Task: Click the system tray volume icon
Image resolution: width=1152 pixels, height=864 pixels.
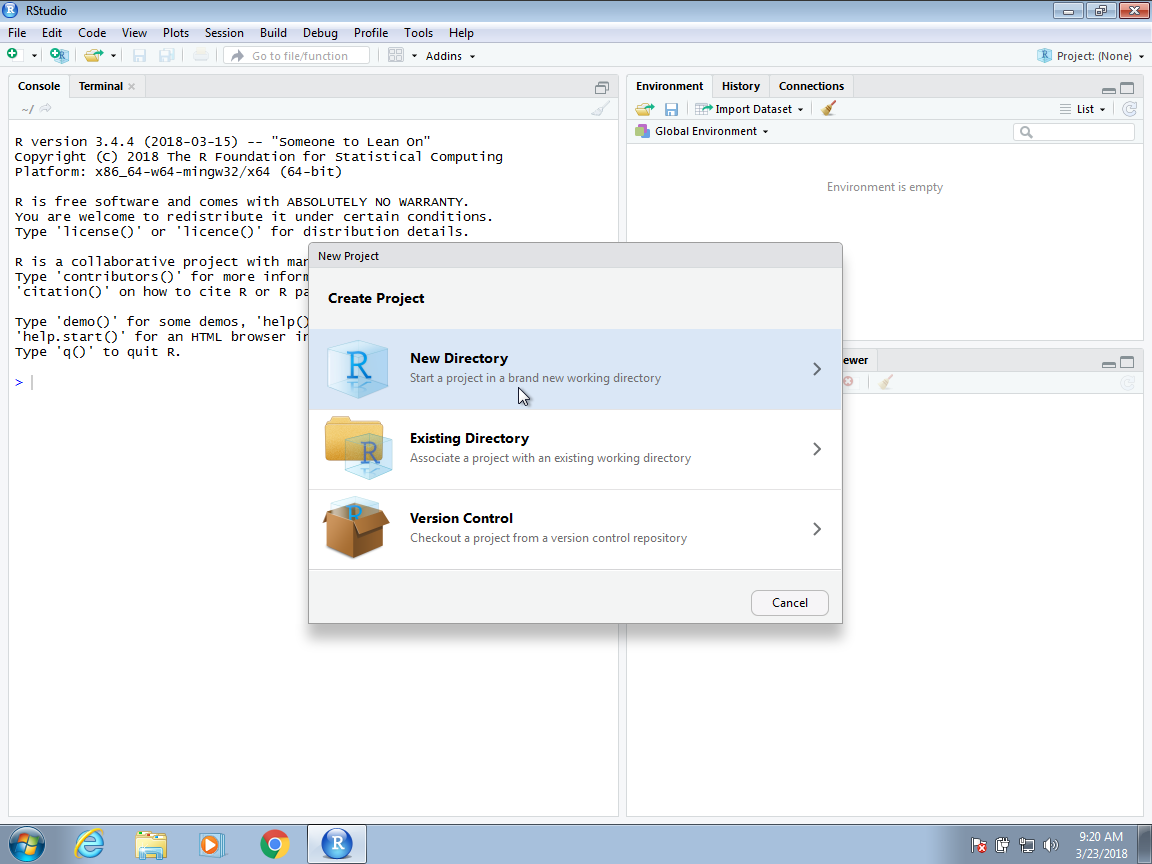Action: click(x=1051, y=845)
